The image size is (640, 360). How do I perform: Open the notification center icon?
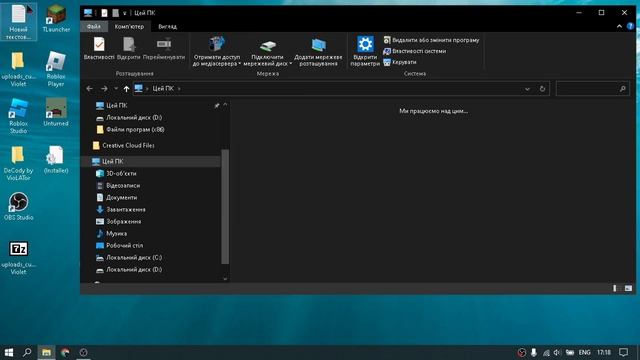(x=623, y=352)
